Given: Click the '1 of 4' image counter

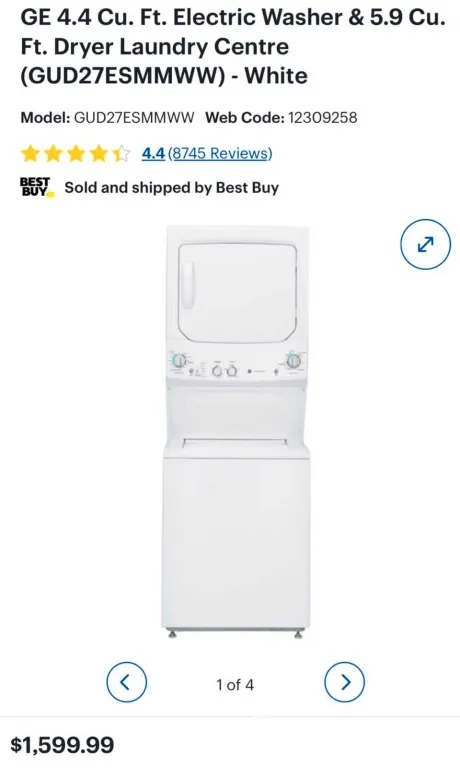Looking at the screenshot, I should pyautogui.click(x=235, y=684).
